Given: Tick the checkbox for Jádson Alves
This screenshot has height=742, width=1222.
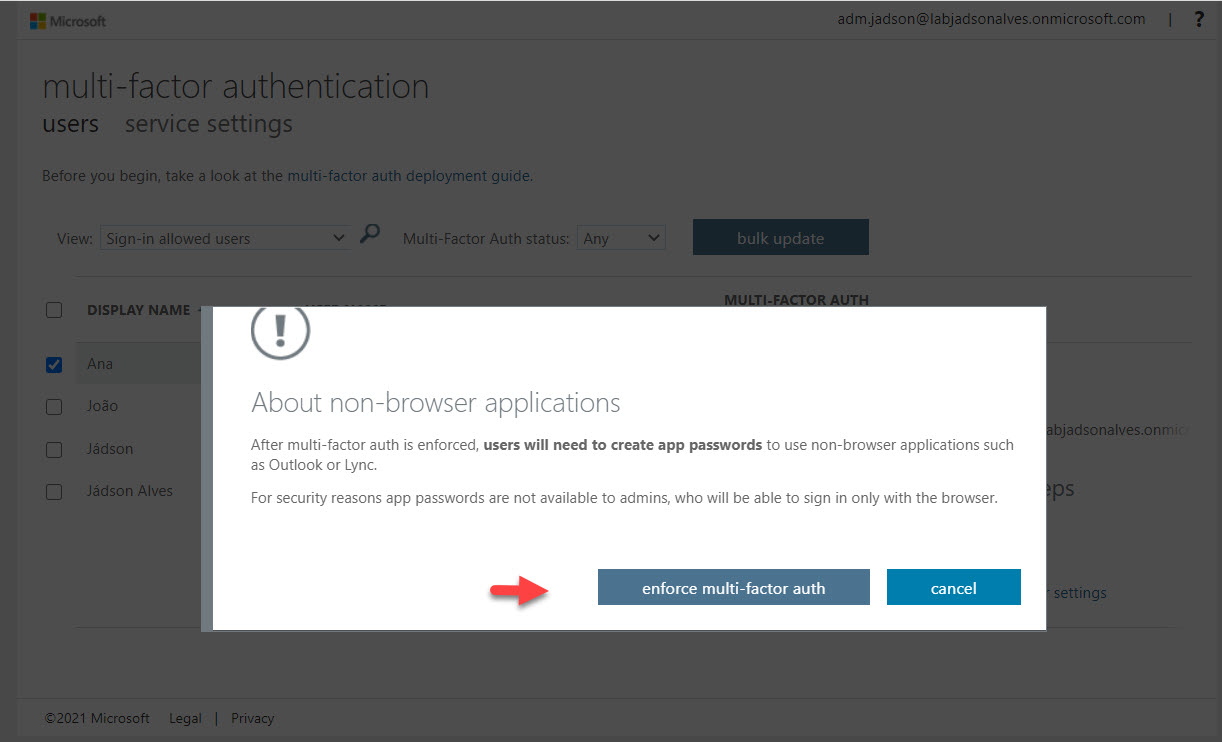Looking at the screenshot, I should (x=54, y=492).
